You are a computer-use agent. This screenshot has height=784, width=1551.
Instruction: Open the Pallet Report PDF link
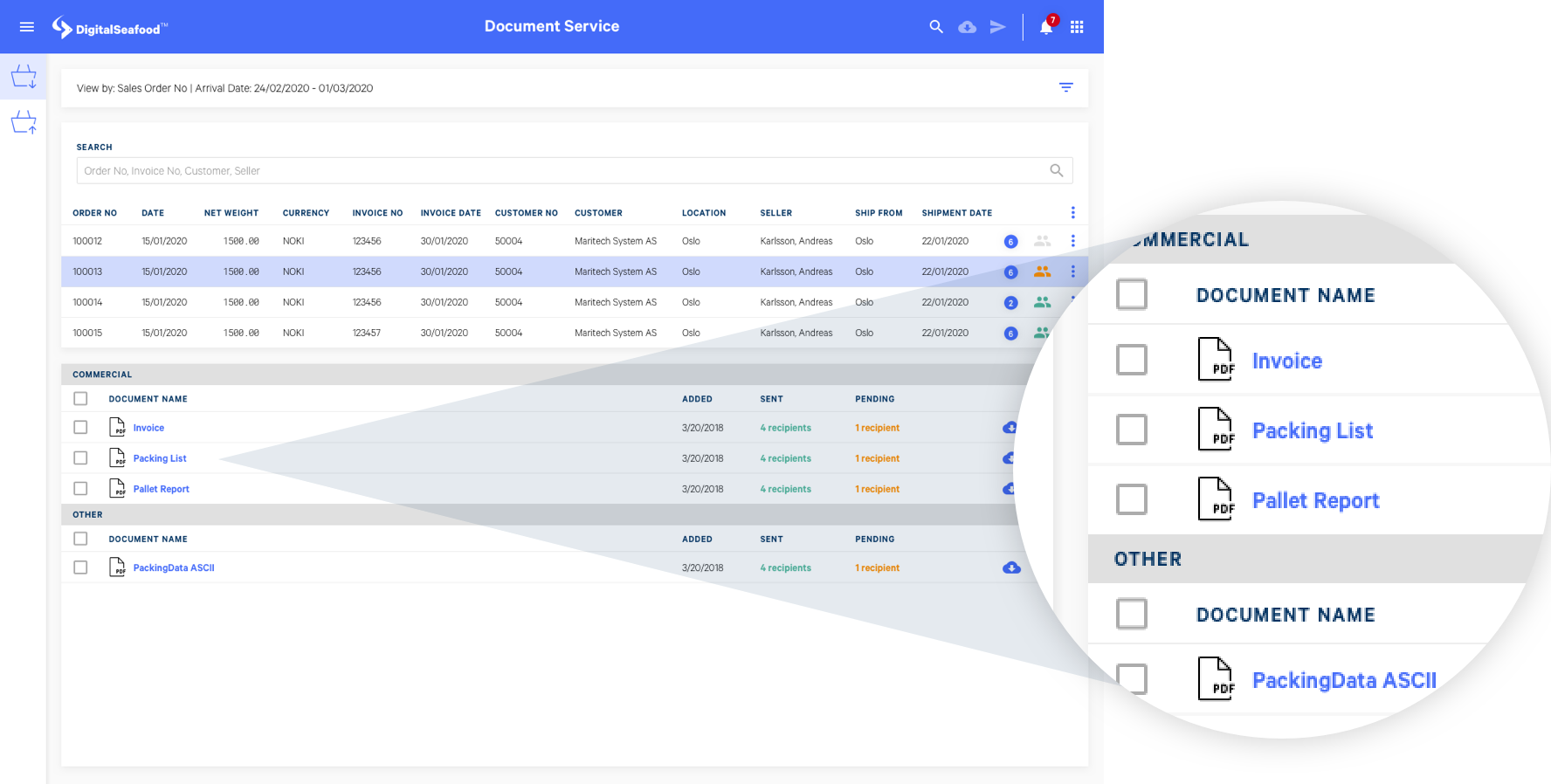pyautogui.click(x=161, y=489)
